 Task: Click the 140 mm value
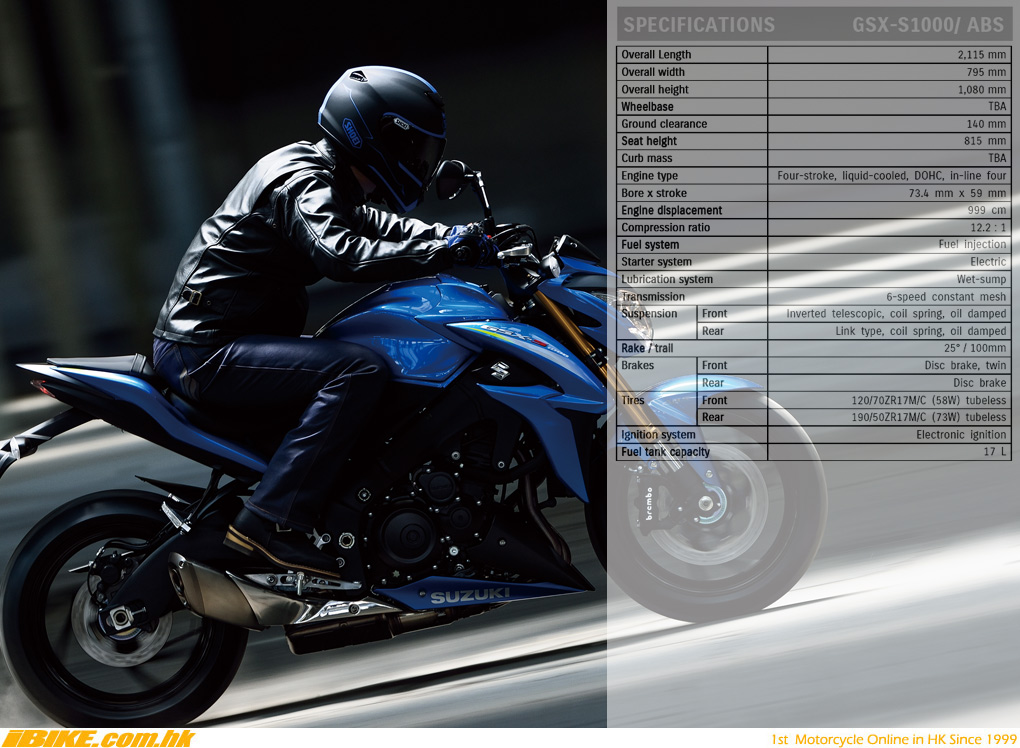986,124
